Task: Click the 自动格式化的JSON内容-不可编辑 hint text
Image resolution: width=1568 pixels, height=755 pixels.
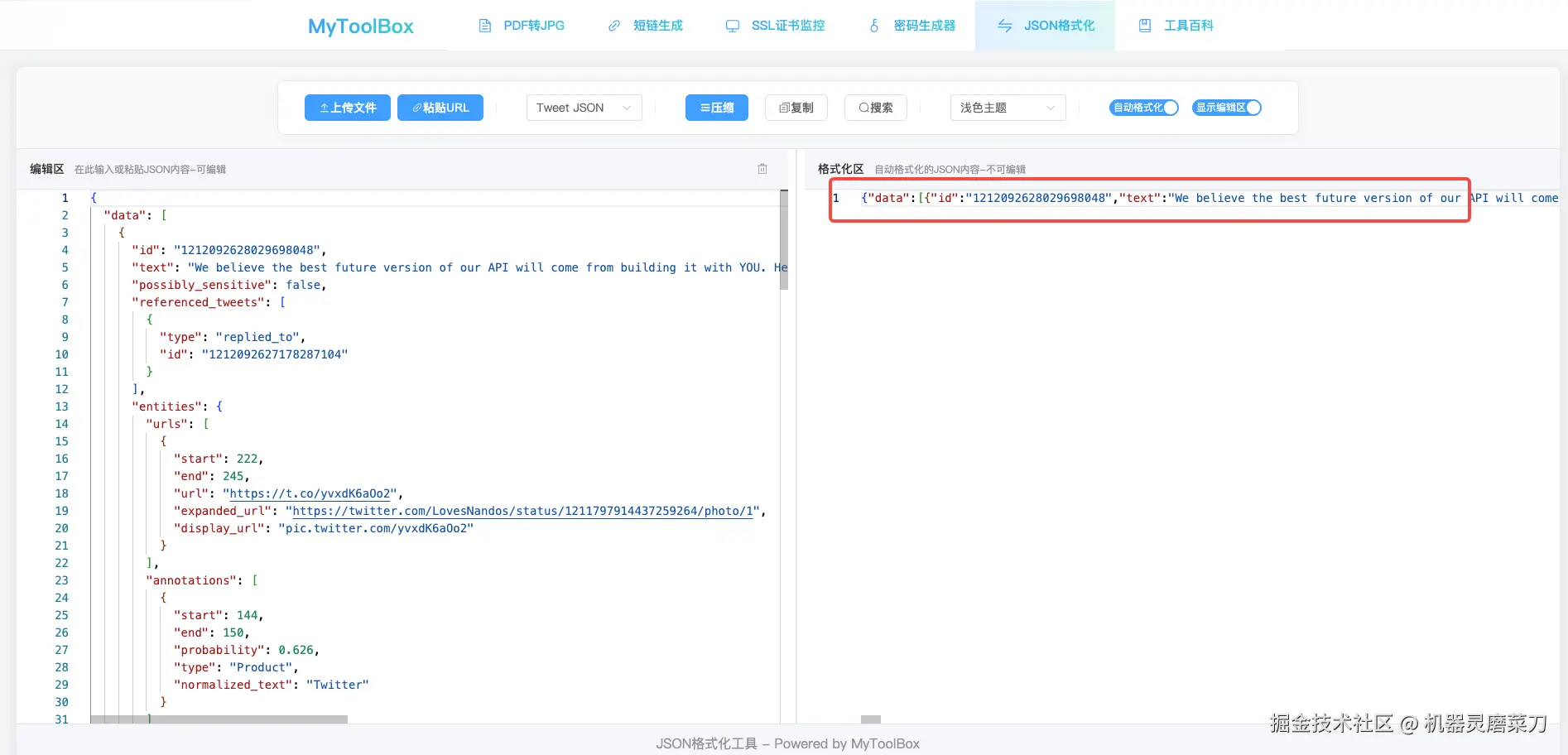Action: click(950, 169)
